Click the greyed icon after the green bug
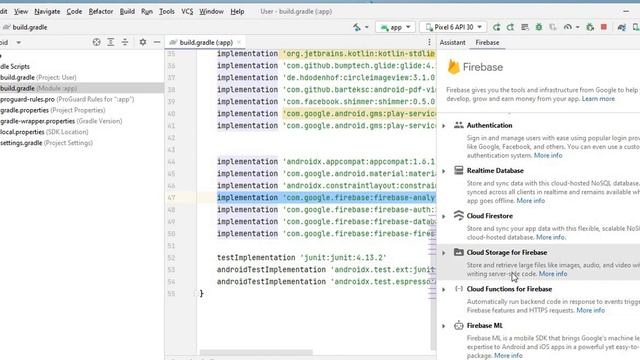Viewport: 640px width, 360px height. [x=553, y=27]
